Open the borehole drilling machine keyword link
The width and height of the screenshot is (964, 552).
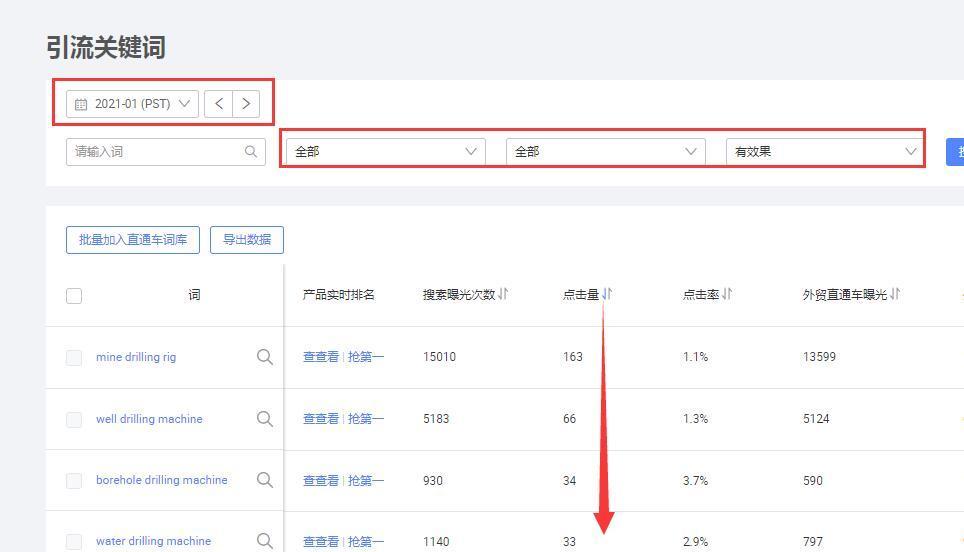pos(162,480)
